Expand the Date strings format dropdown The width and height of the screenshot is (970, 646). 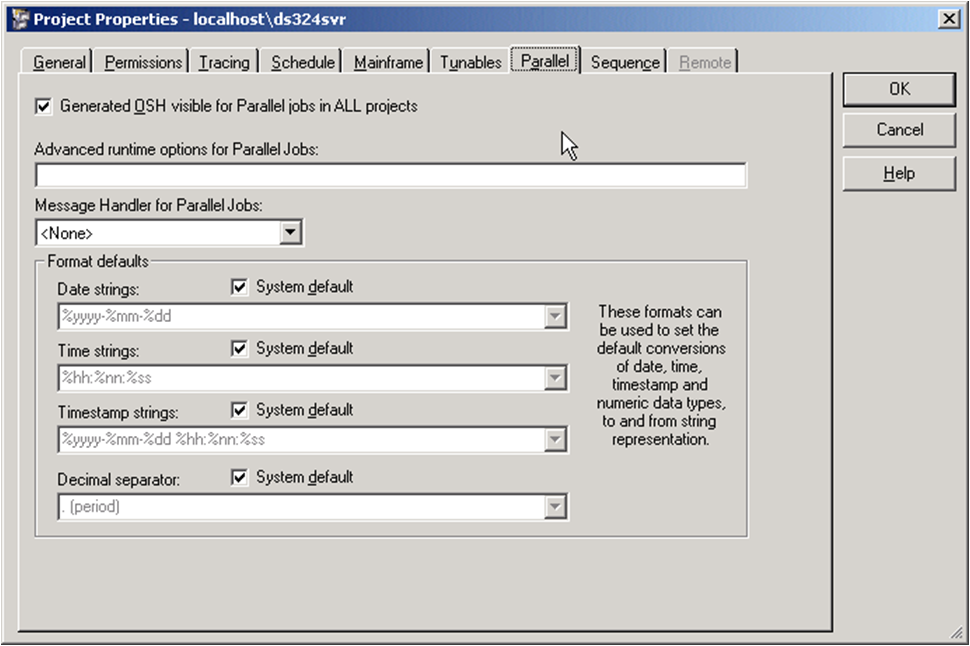[x=555, y=317]
